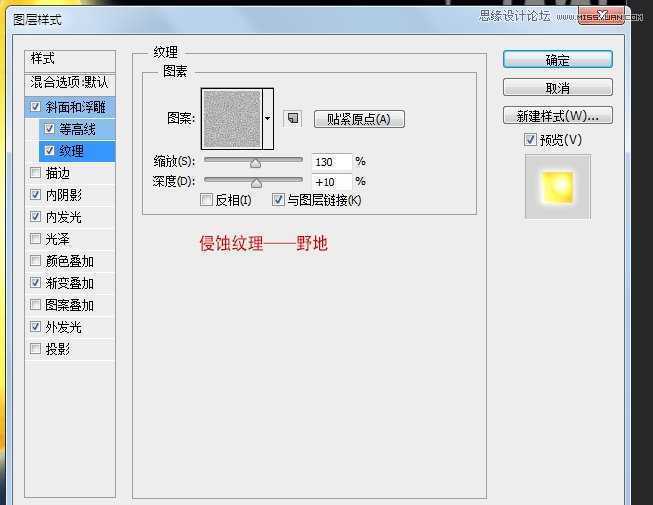Enable the 描边 checkbox
This screenshot has height=505, width=653.
[x=35, y=172]
